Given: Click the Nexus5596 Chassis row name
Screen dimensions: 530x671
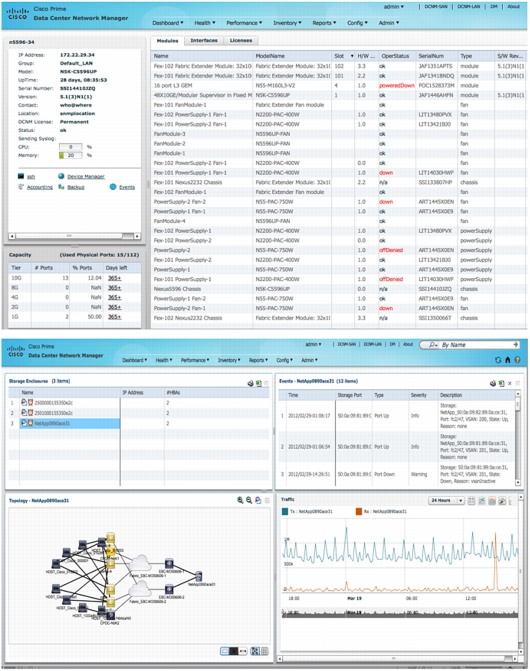Looking at the screenshot, I should click(177, 289).
